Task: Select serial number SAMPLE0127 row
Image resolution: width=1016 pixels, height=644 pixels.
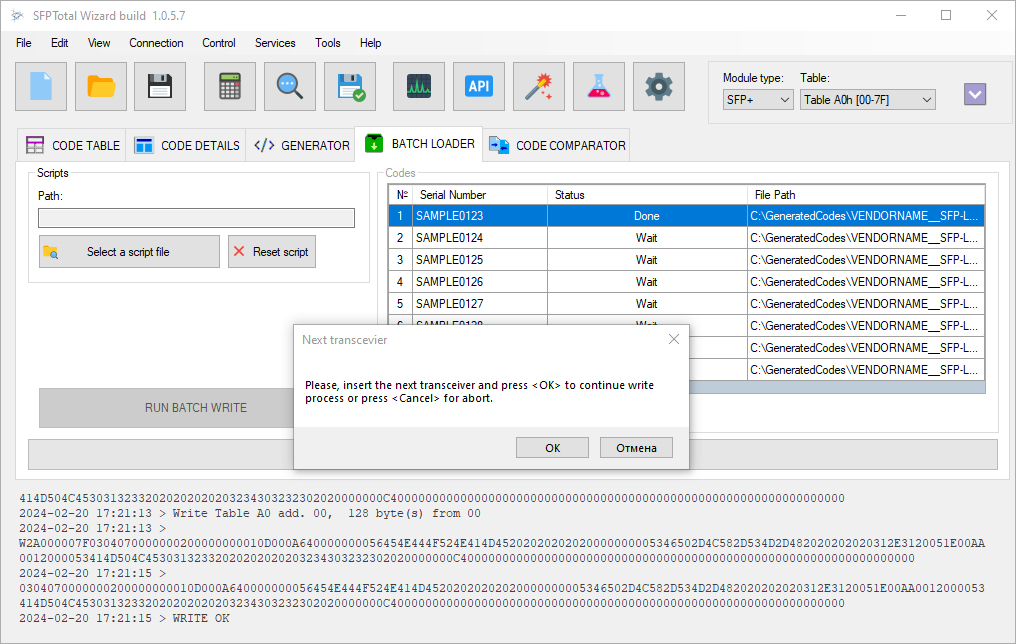Action: [x=687, y=304]
